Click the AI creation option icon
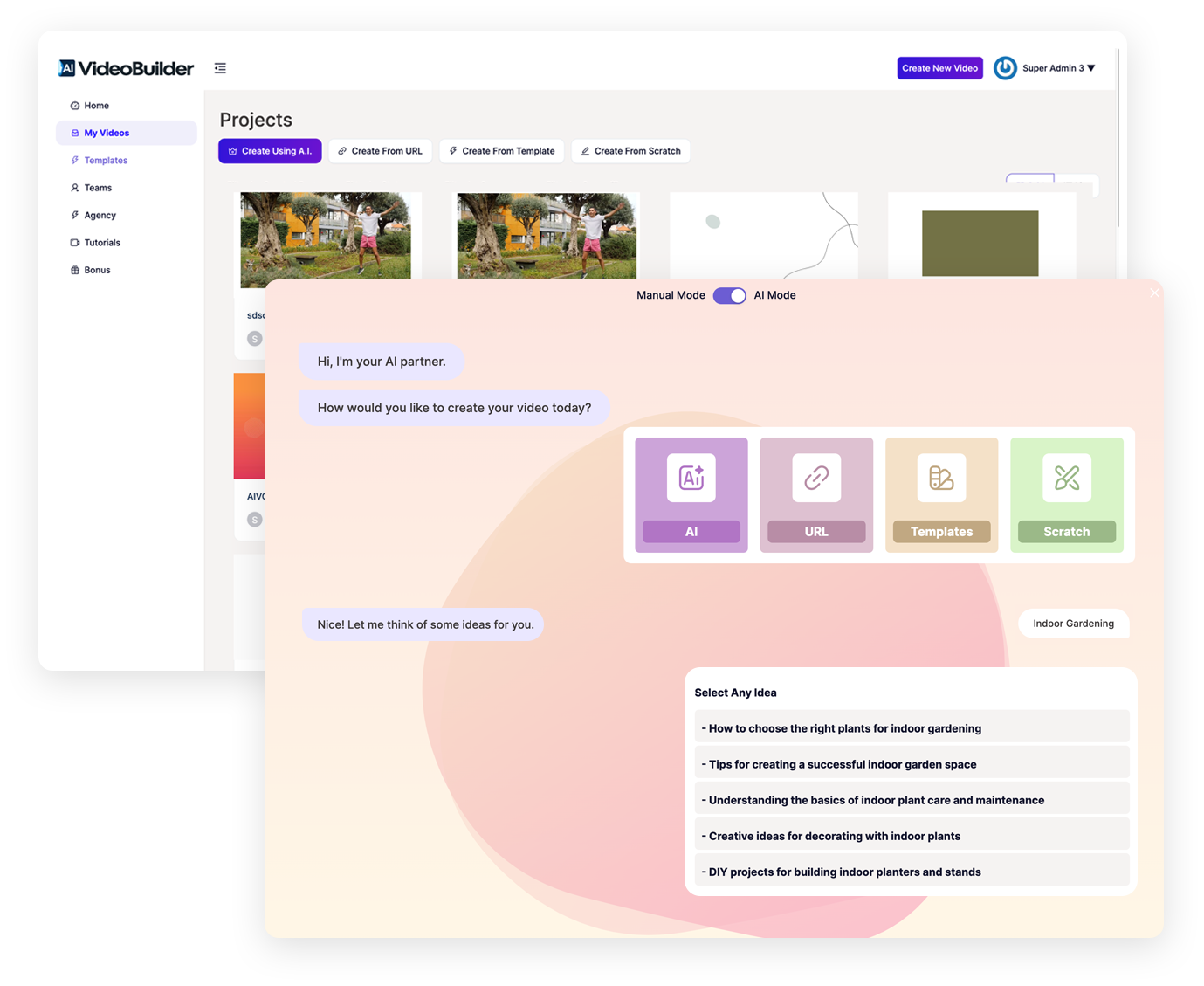This screenshot has width=1204, height=986. pos(691,478)
